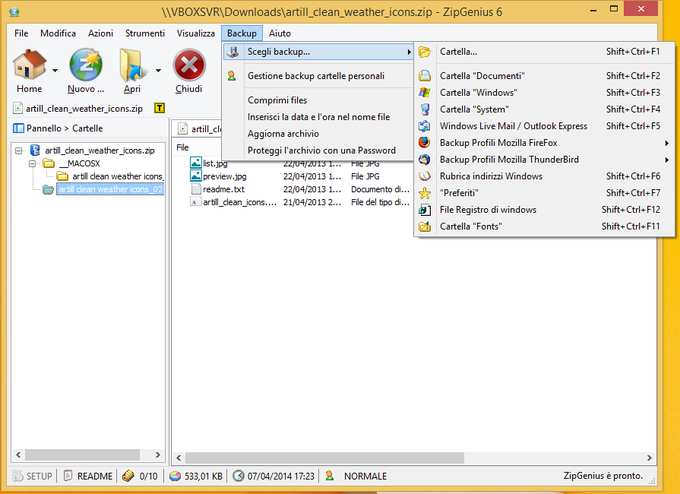Click the README status bar icon
The image size is (680, 494).
click(x=68, y=476)
